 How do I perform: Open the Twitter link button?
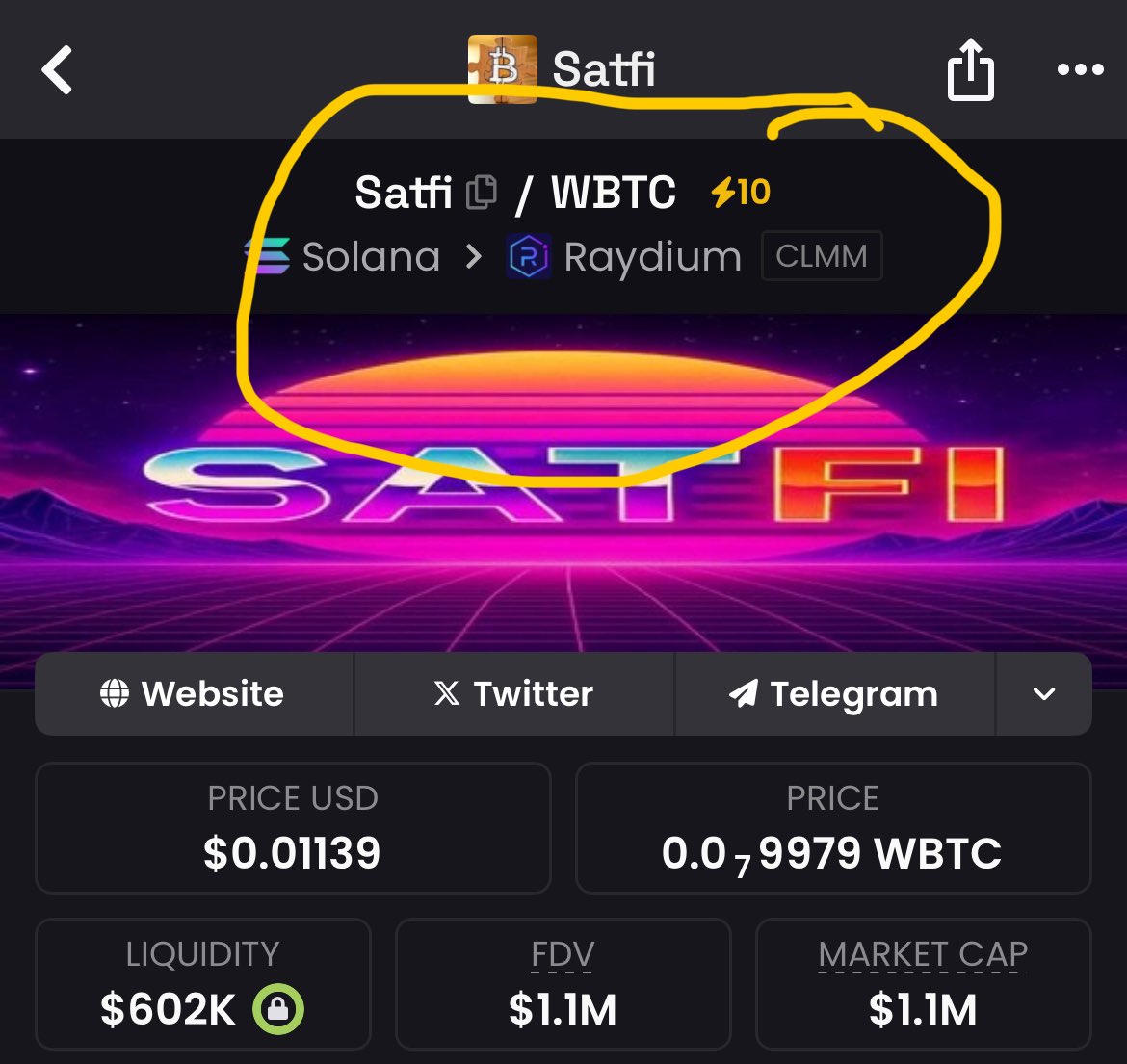pos(514,694)
